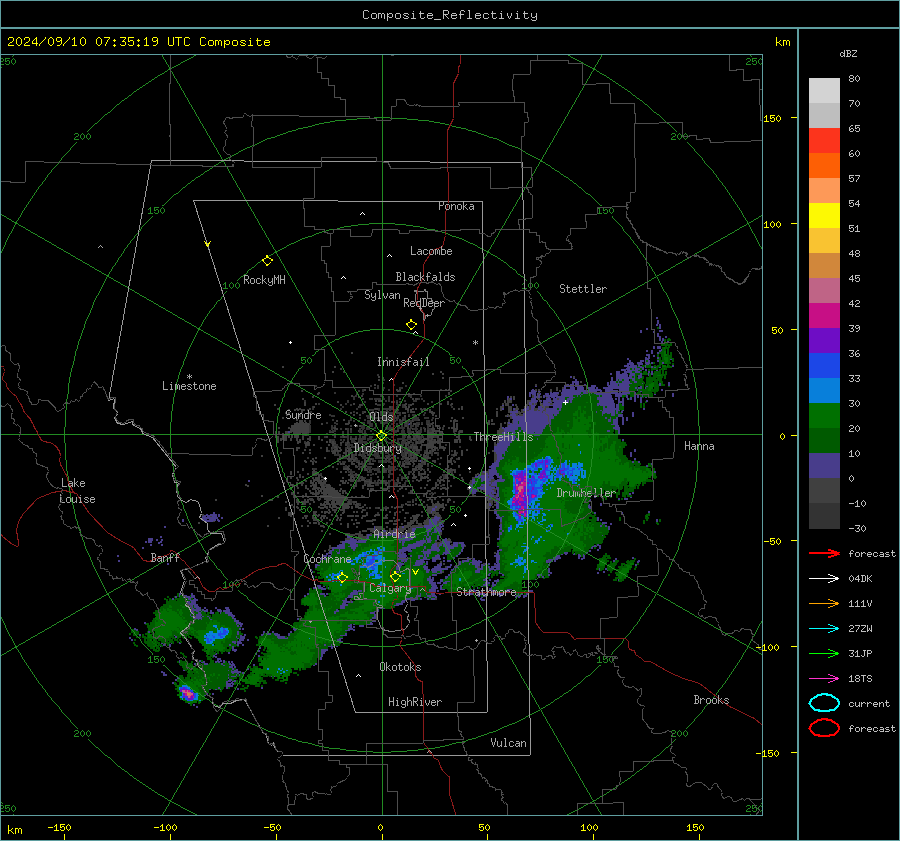Click the Banff label on map
This screenshot has width=900, height=841.
(x=165, y=557)
